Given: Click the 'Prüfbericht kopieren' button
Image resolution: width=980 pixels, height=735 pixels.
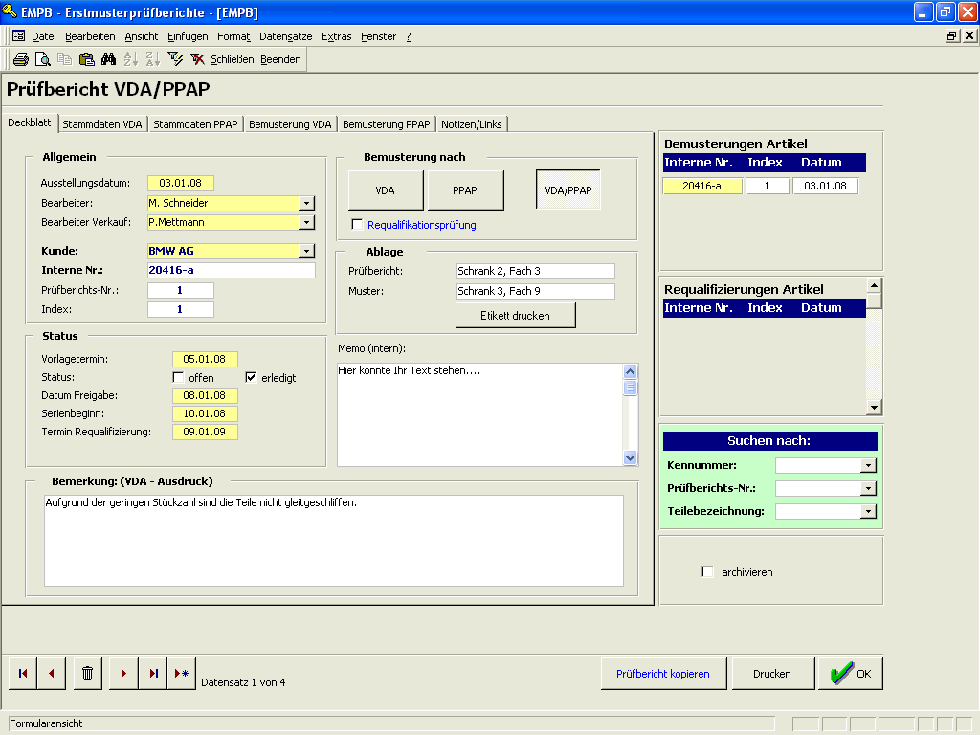Looking at the screenshot, I should 662,674.
